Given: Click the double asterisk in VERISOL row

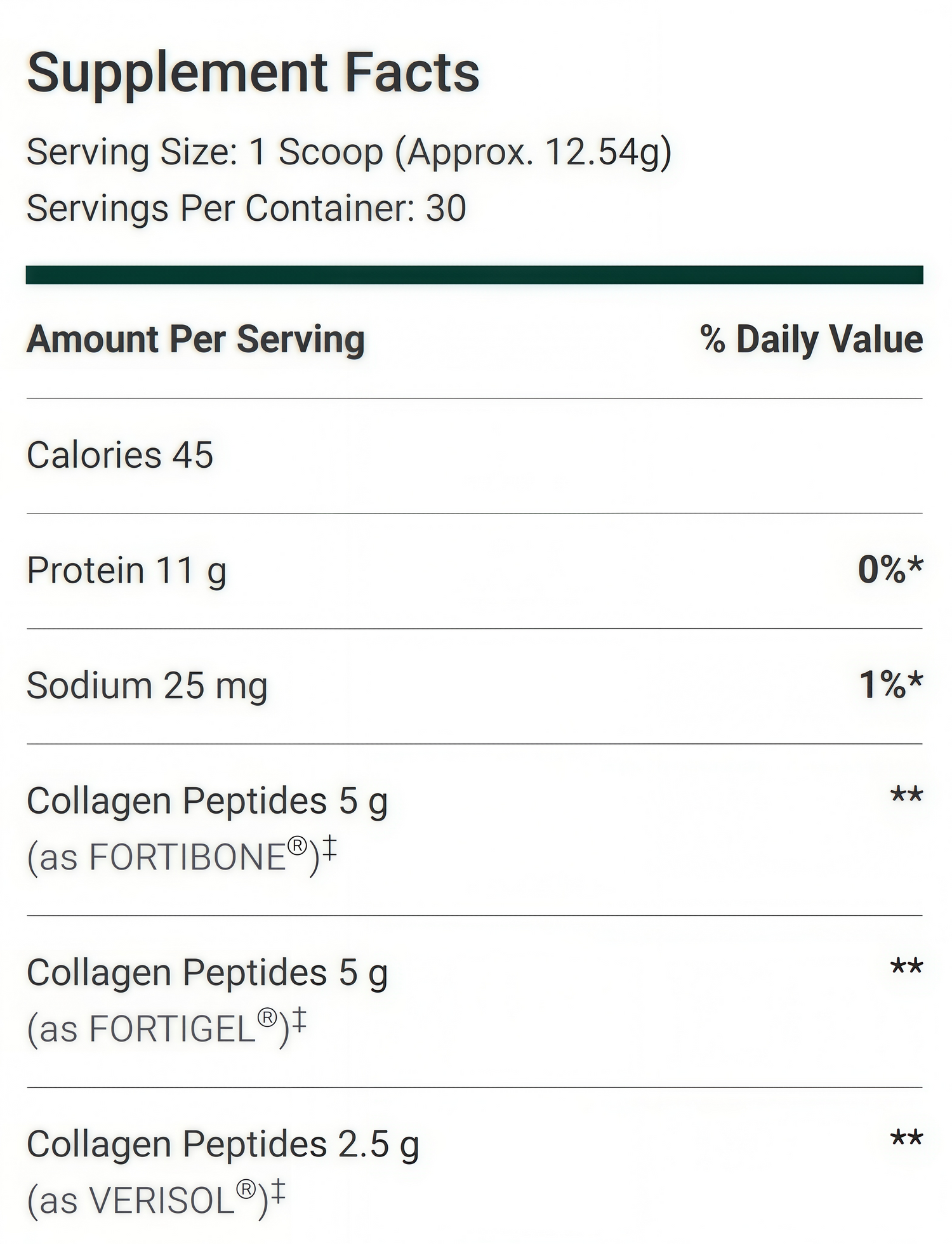Looking at the screenshot, I should pos(906,1138).
